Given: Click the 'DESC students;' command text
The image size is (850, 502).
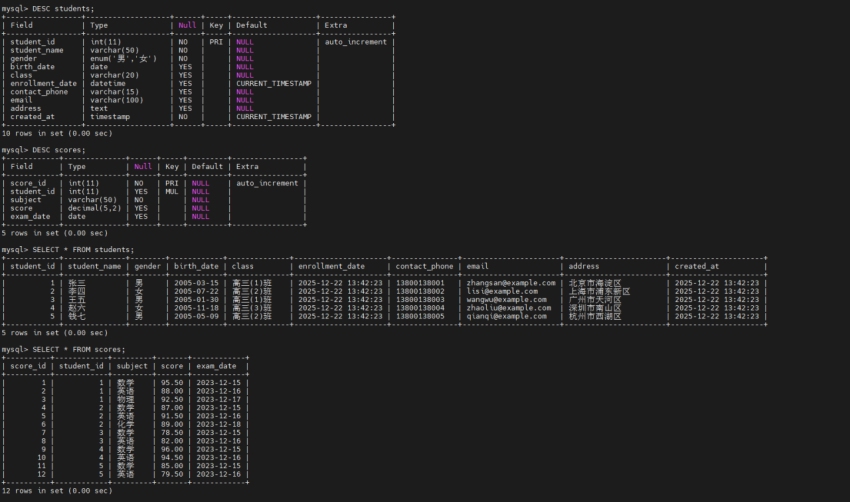Looking at the screenshot, I should click(x=63, y=9).
